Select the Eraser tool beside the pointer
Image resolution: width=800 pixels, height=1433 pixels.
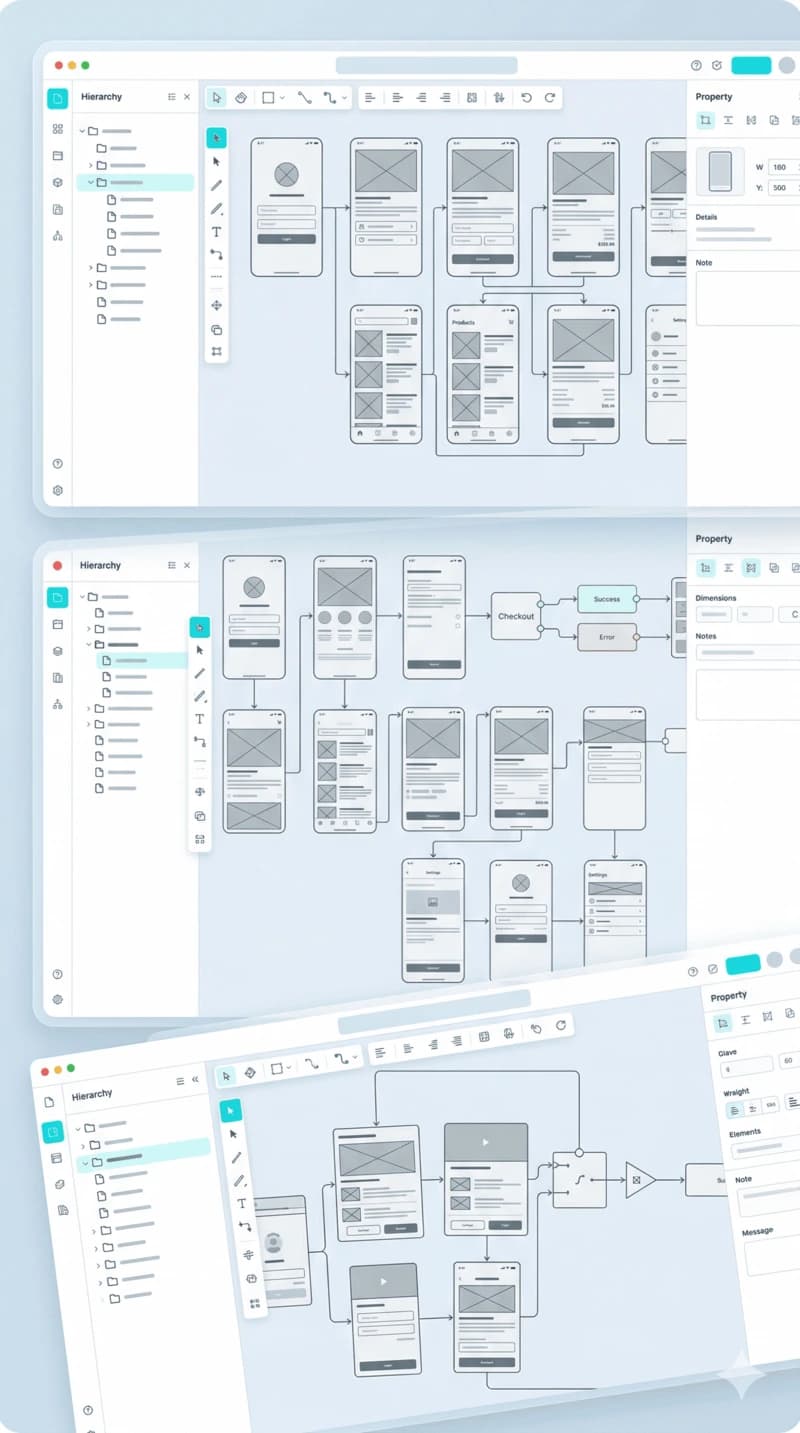pyautogui.click(x=241, y=97)
